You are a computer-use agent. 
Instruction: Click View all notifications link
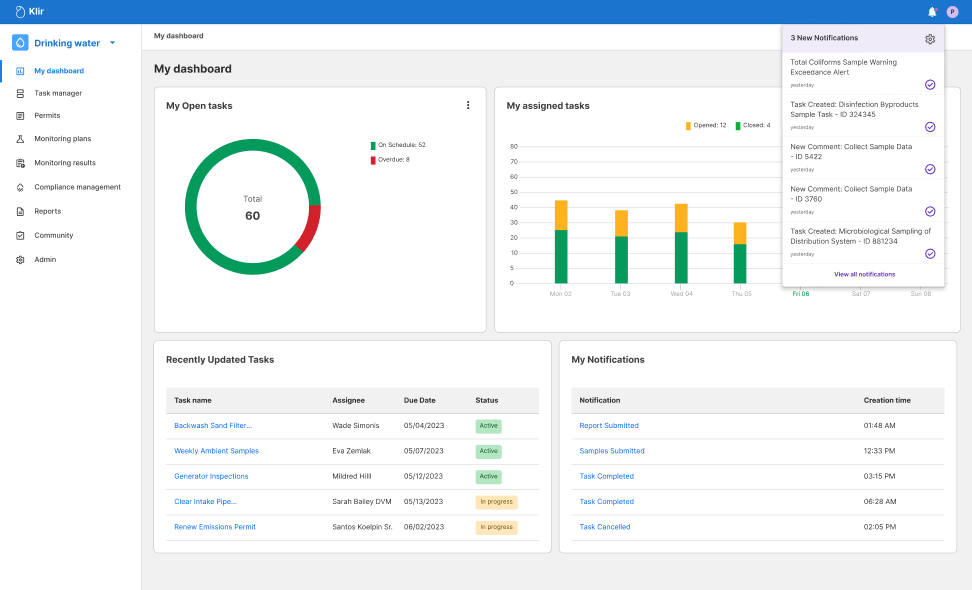coord(864,274)
